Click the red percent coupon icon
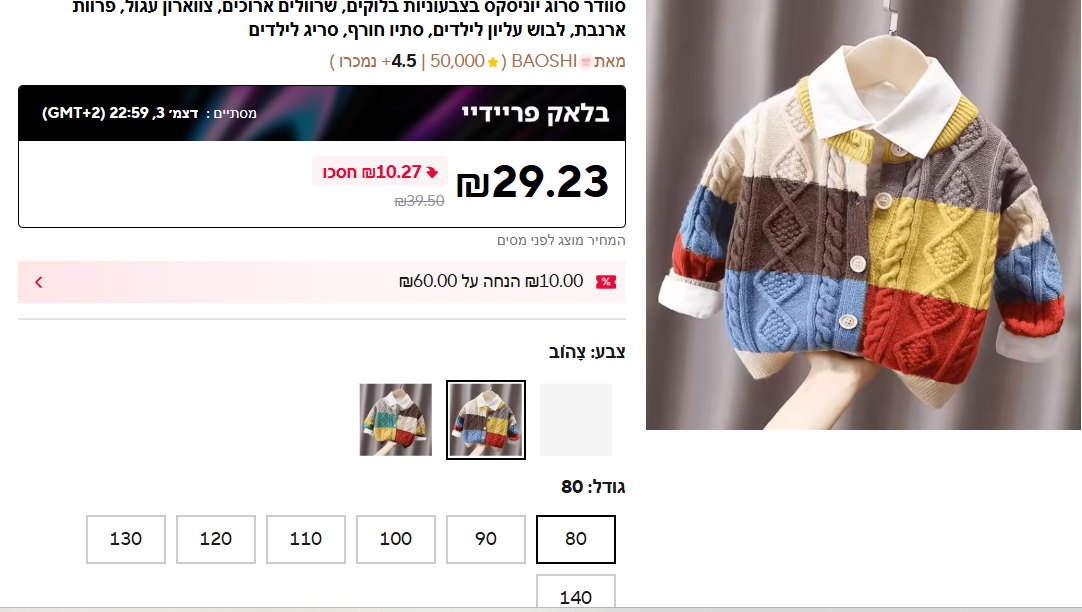This screenshot has width=1082, height=612. 606,282
